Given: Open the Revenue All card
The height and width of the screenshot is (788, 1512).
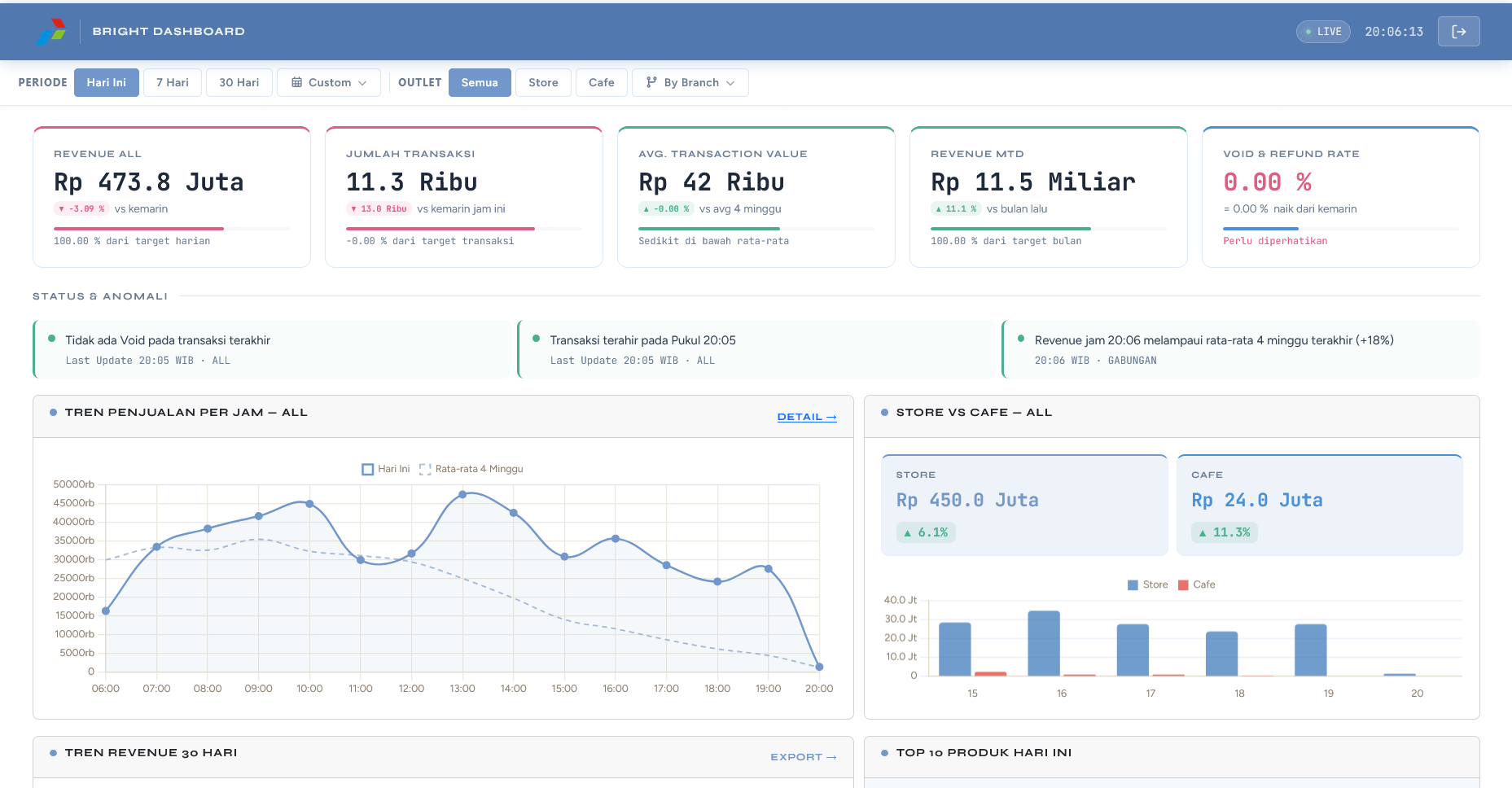Looking at the screenshot, I should click(172, 197).
